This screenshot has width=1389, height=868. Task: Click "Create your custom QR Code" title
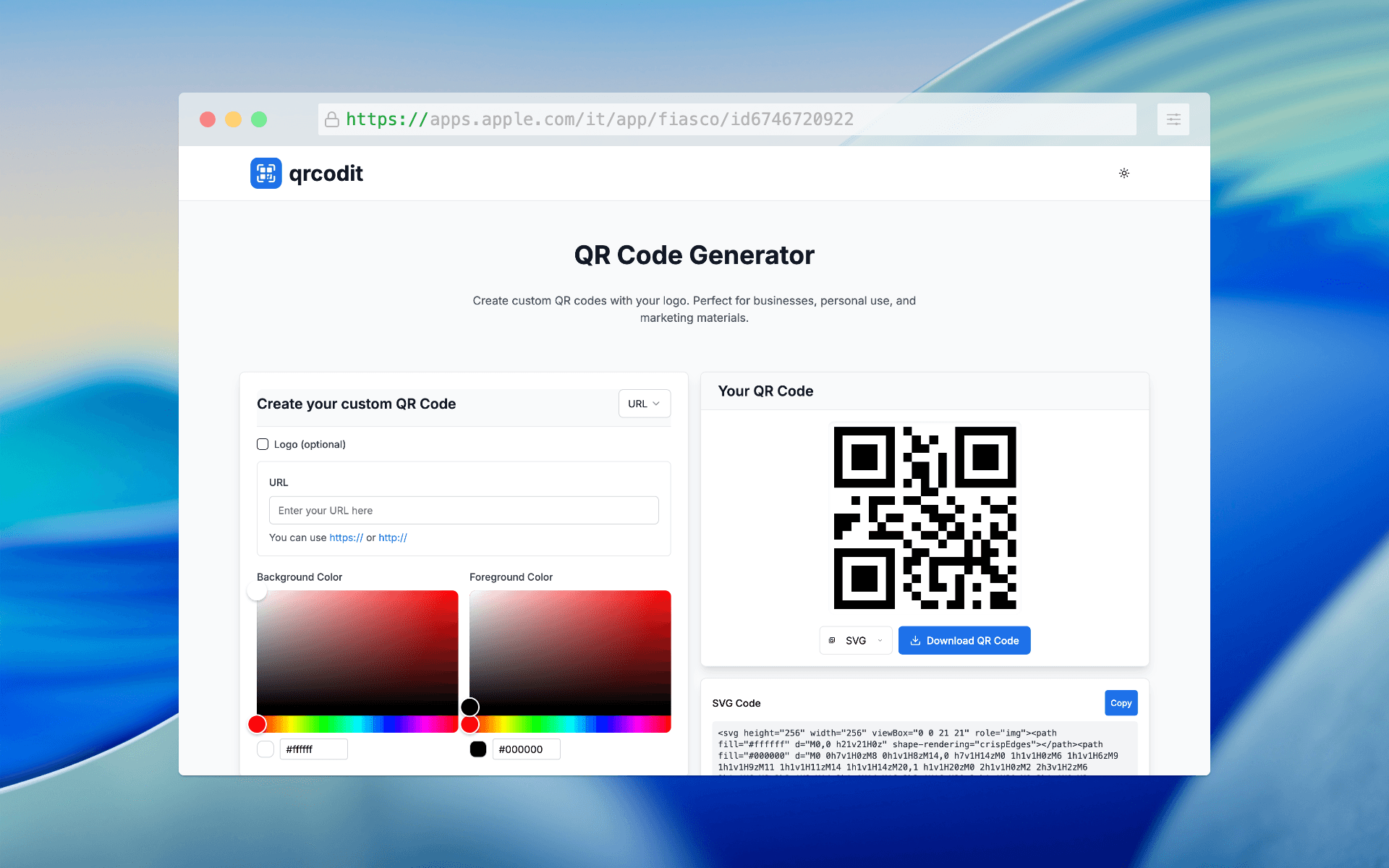[x=356, y=404]
